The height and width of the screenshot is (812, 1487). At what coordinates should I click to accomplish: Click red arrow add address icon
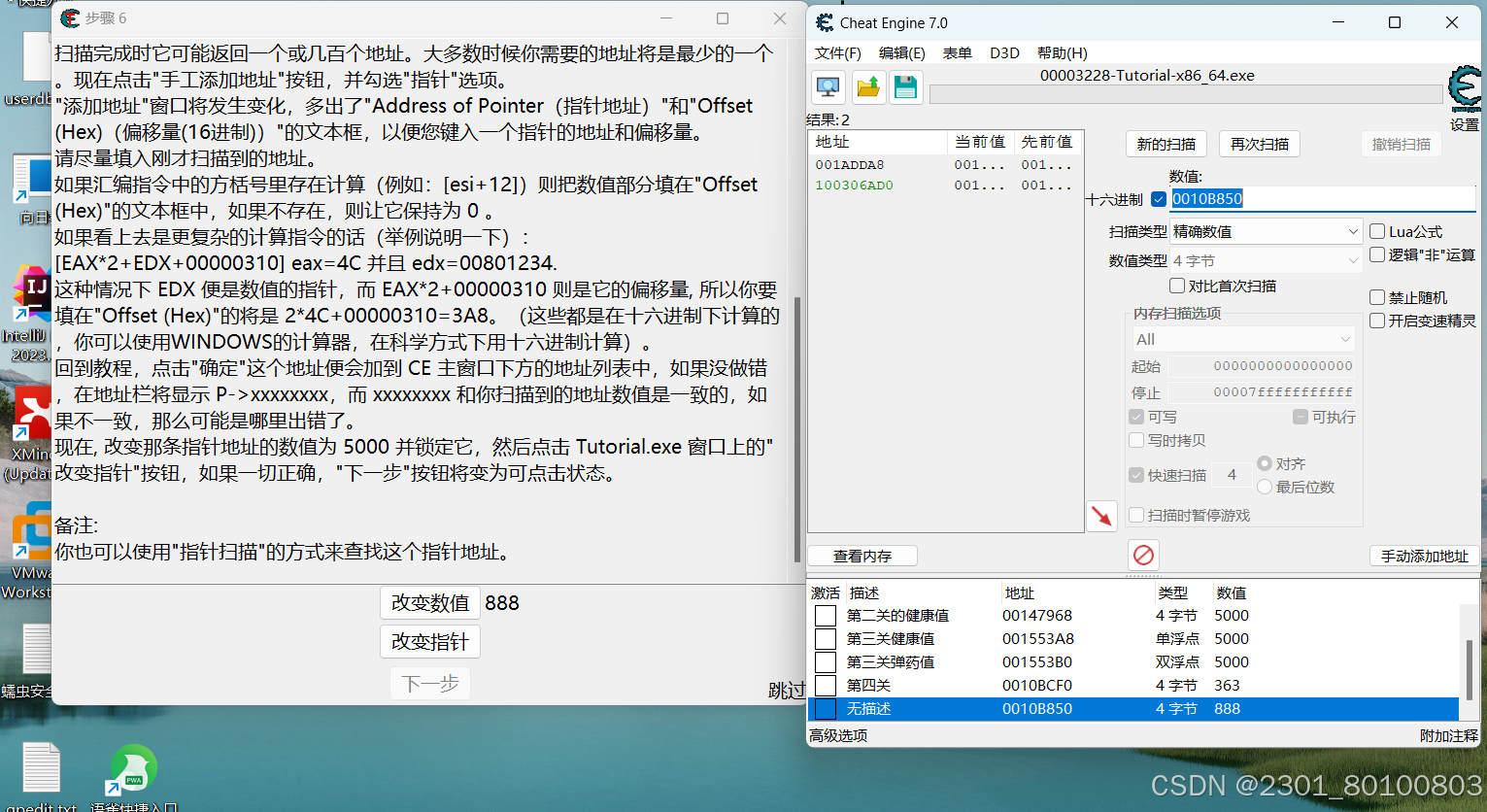(x=1102, y=516)
